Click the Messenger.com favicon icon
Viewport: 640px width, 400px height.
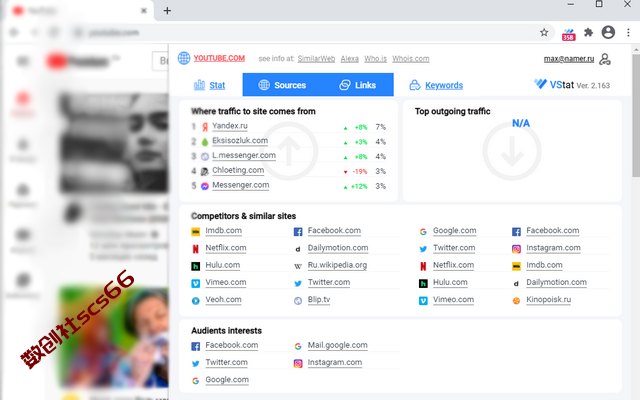pos(205,186)
